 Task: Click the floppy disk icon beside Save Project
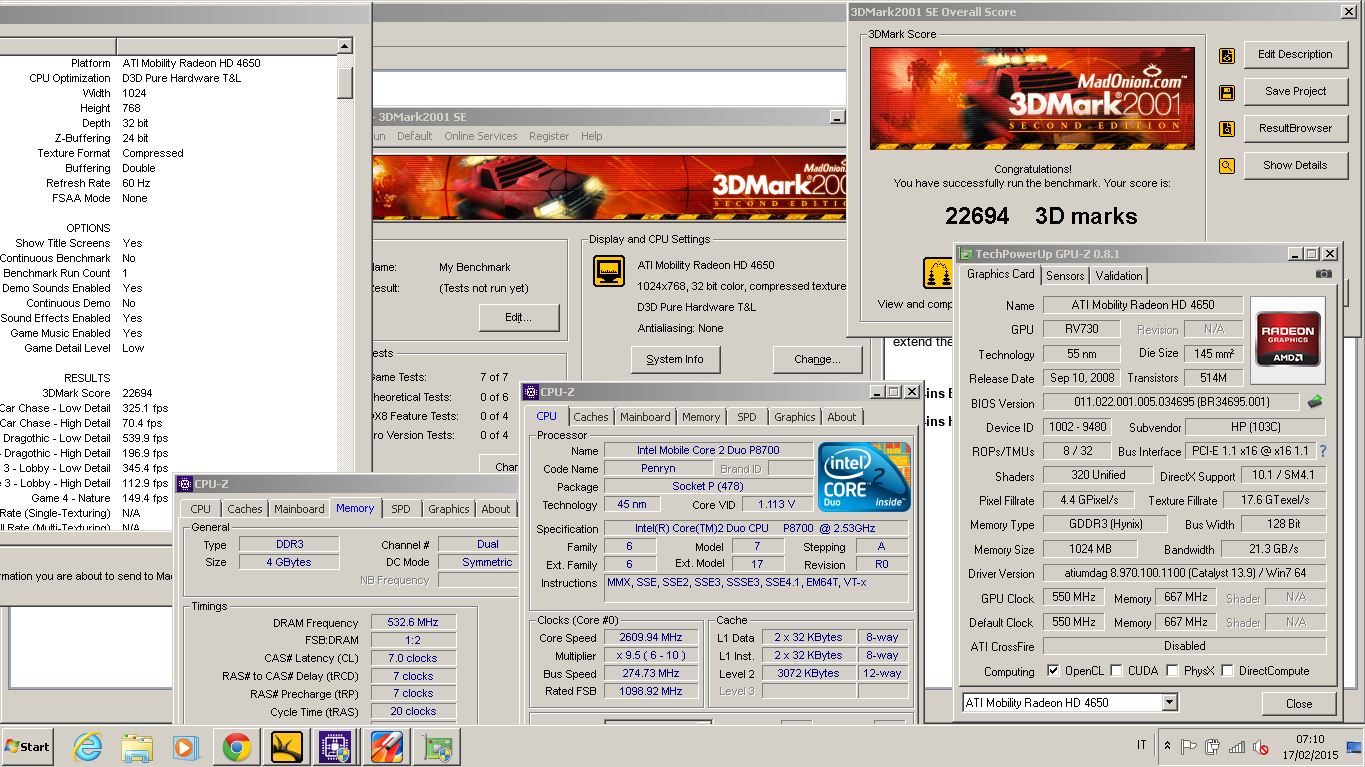click(1227, 93)
